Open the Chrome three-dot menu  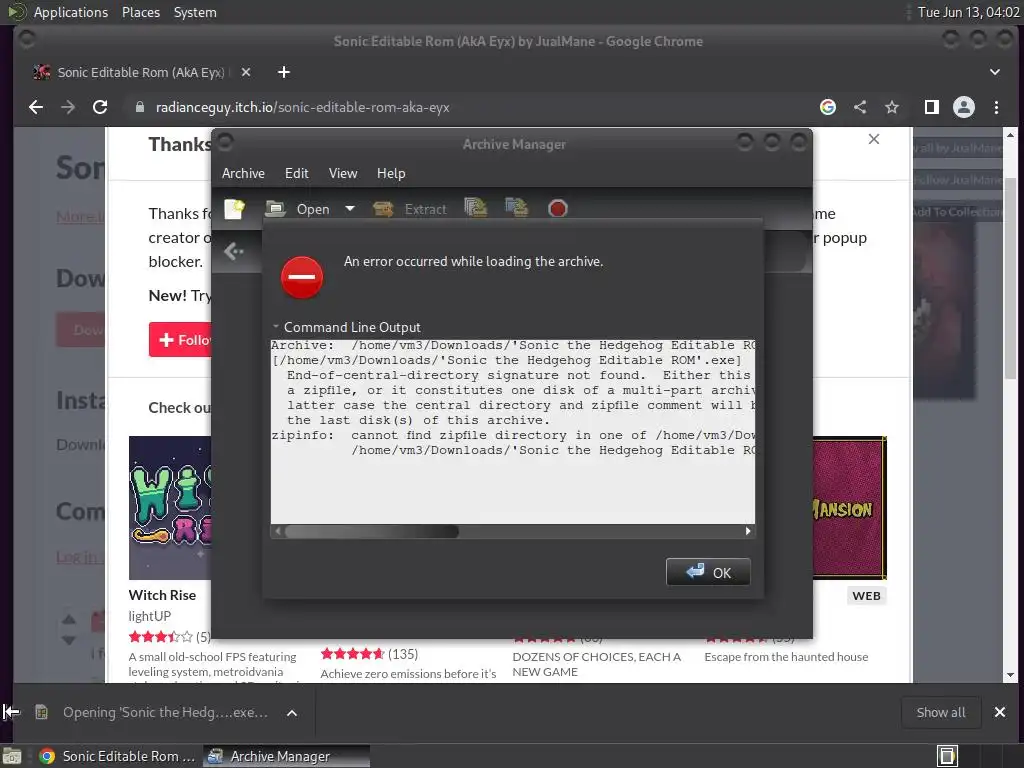(997, 107)
